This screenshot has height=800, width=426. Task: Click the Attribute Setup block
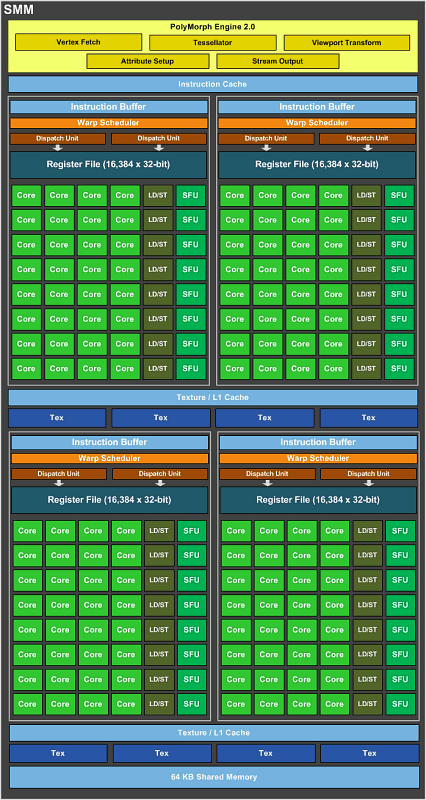coord(147,61)
